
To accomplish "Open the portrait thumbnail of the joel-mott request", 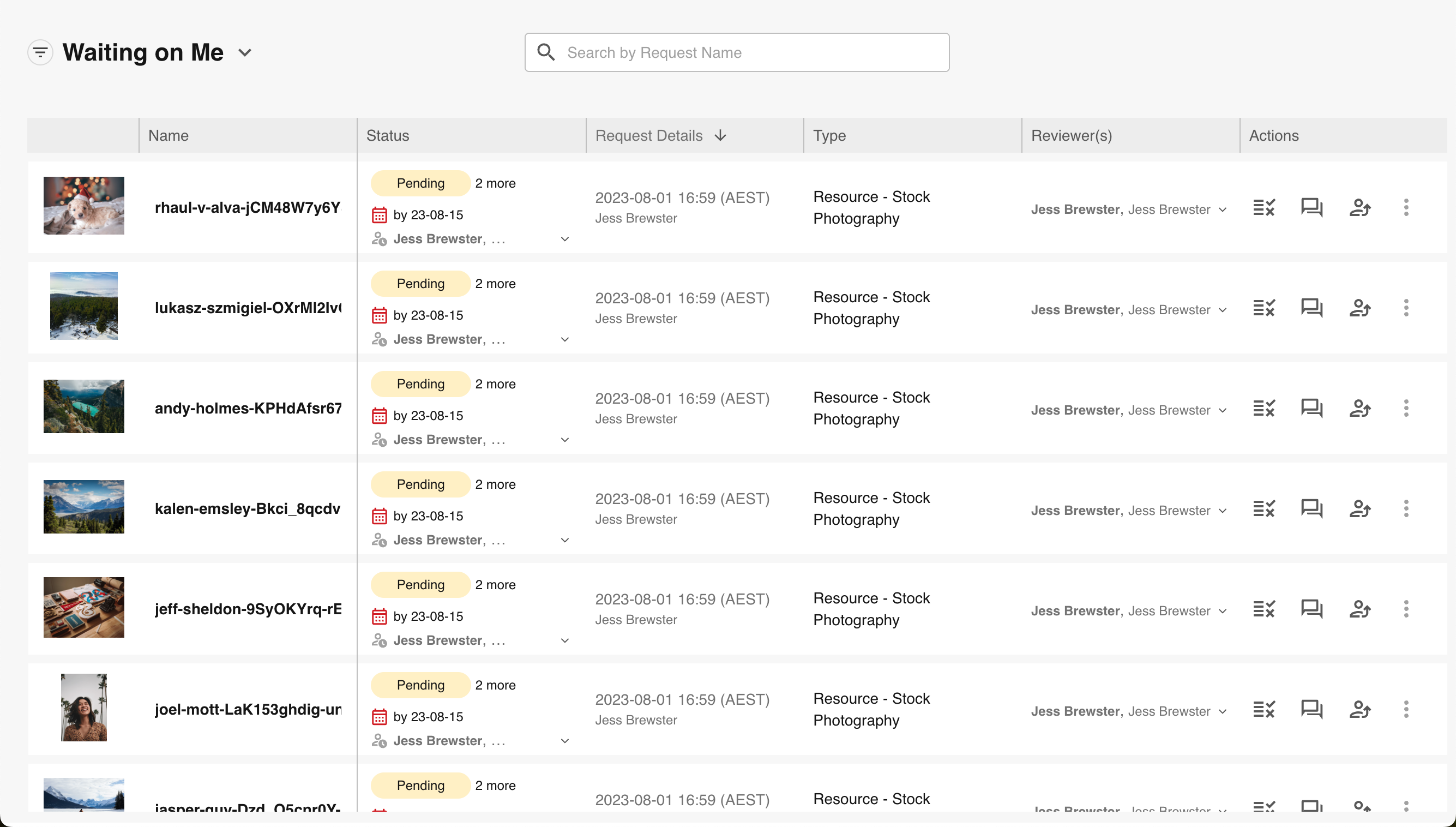I will pos(83,707).
